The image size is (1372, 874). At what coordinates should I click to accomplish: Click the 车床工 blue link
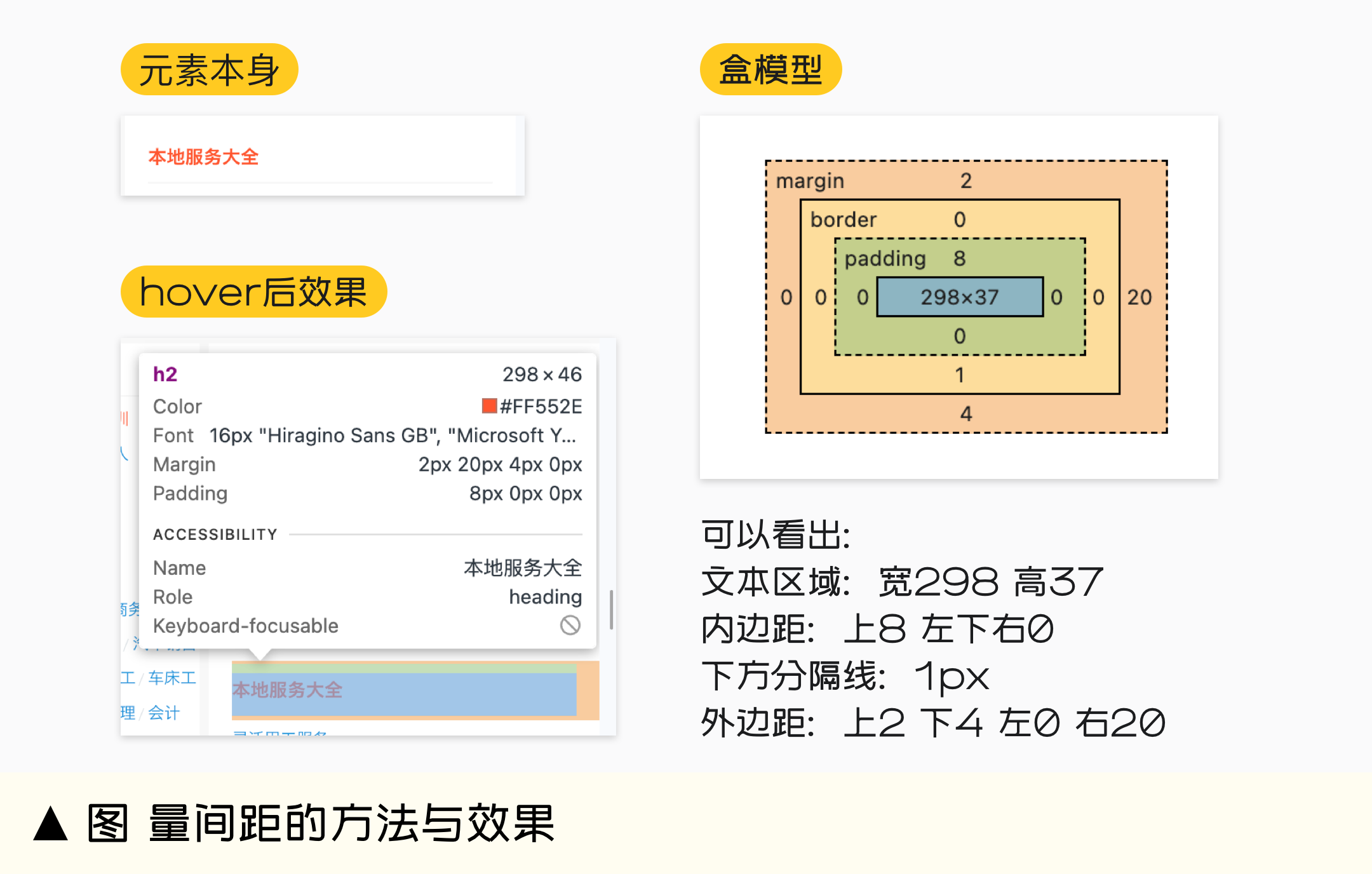pyautogui.click(x=172, y=678)
